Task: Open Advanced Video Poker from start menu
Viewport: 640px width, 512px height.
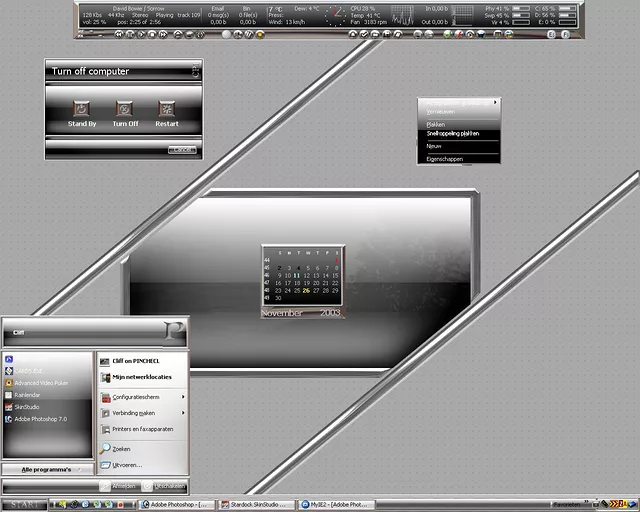Action: [40, 382]
